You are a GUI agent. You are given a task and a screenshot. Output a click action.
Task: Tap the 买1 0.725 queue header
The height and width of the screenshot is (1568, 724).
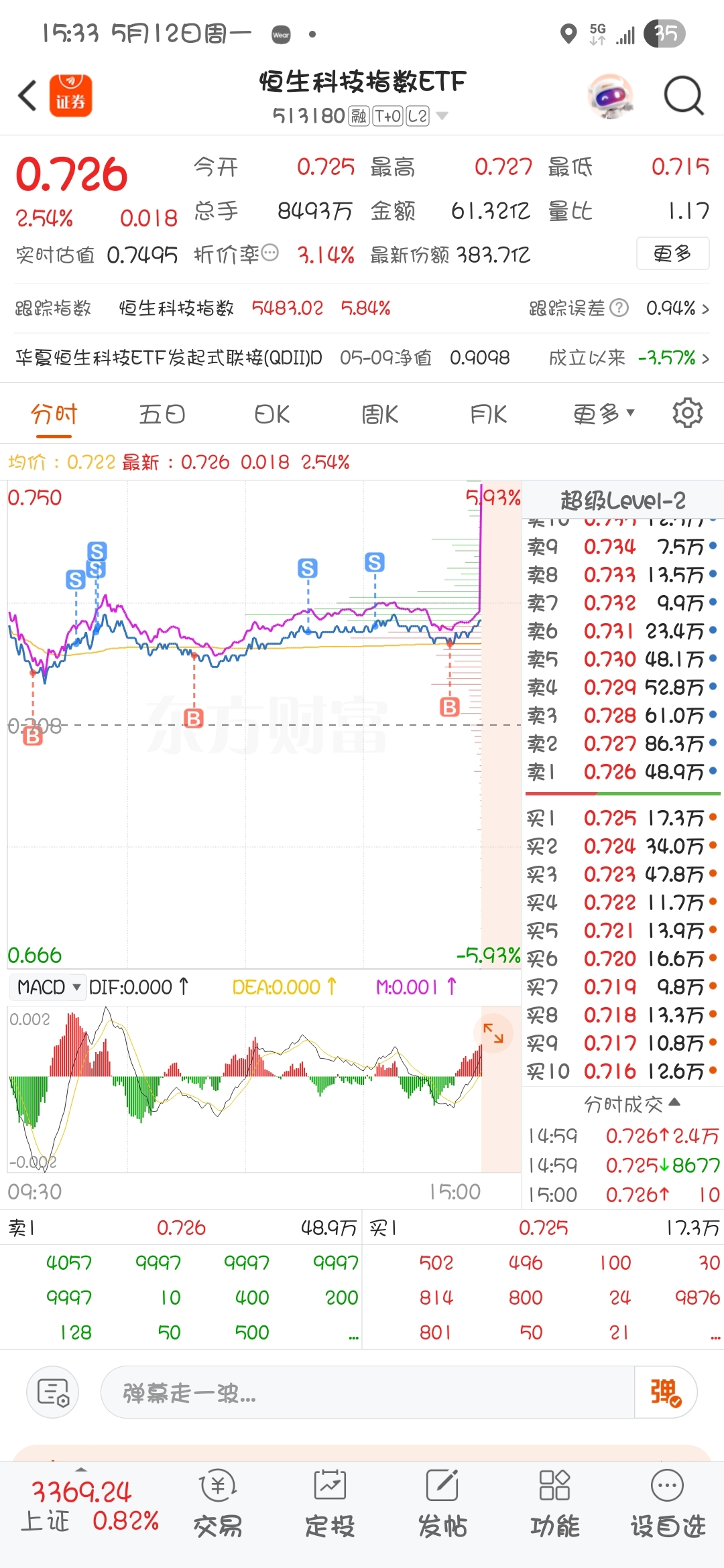point(544,1228)
